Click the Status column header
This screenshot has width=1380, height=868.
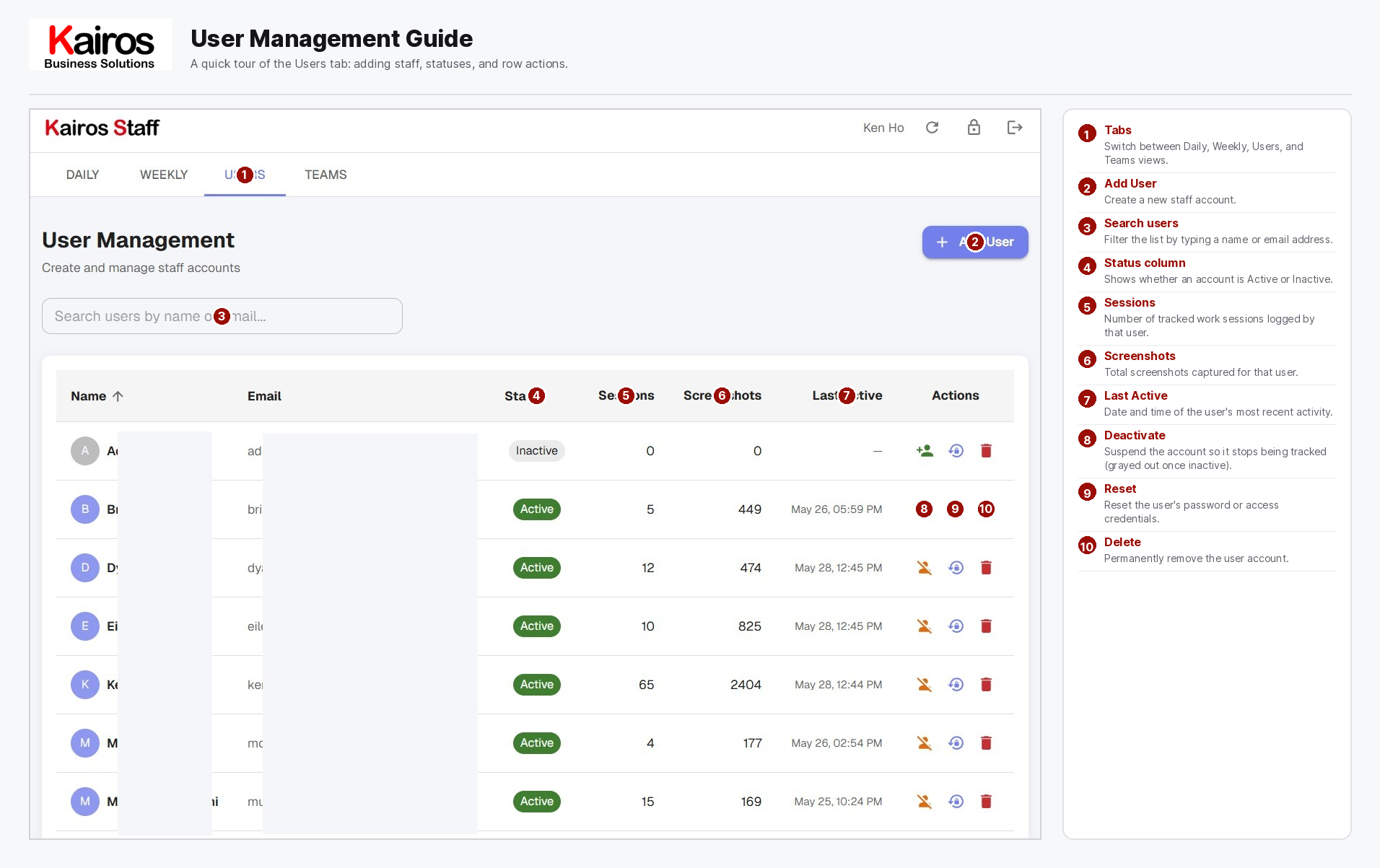point(525,396)
